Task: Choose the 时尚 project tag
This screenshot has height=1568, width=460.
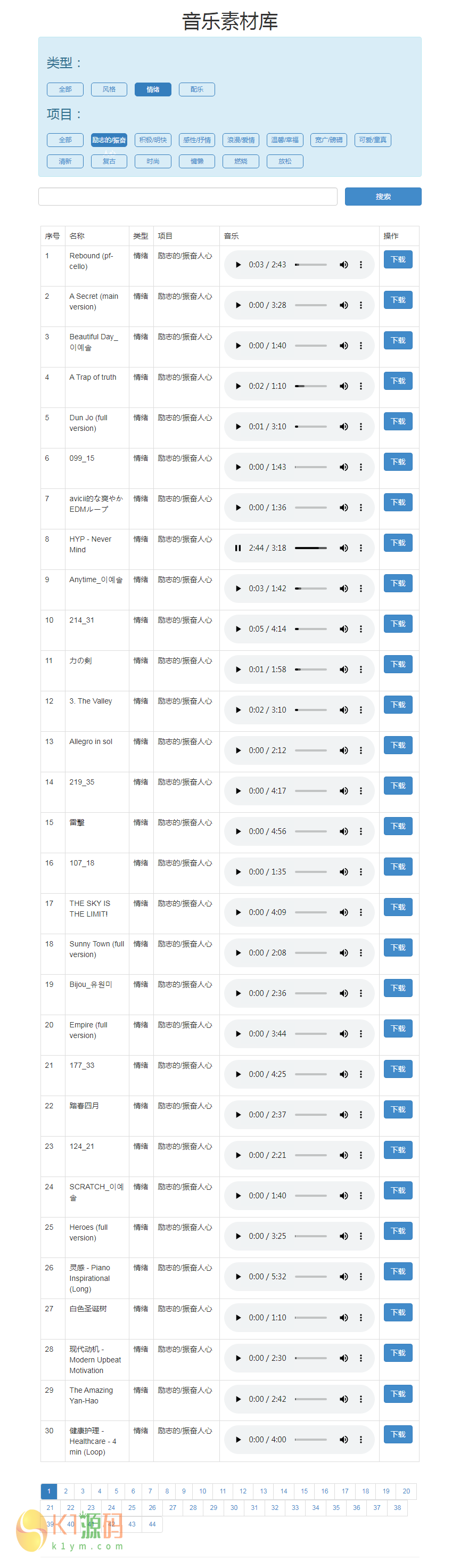Action: [153, 161]
